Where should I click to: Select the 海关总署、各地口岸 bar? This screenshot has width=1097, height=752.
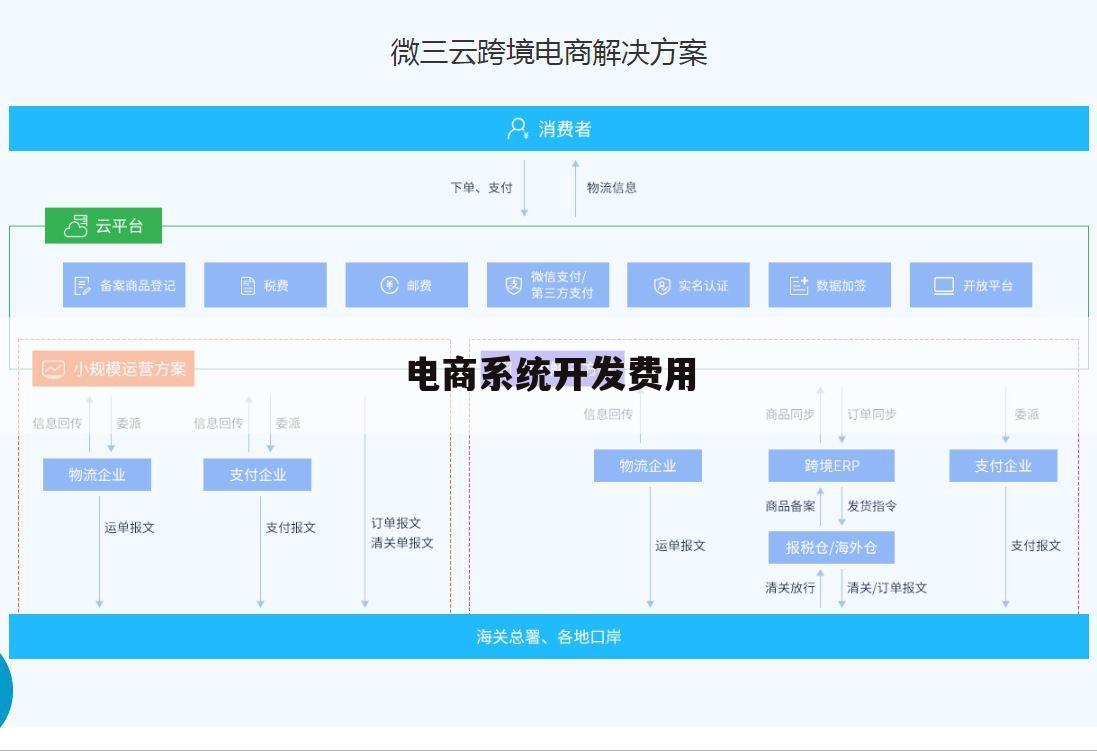548,636
